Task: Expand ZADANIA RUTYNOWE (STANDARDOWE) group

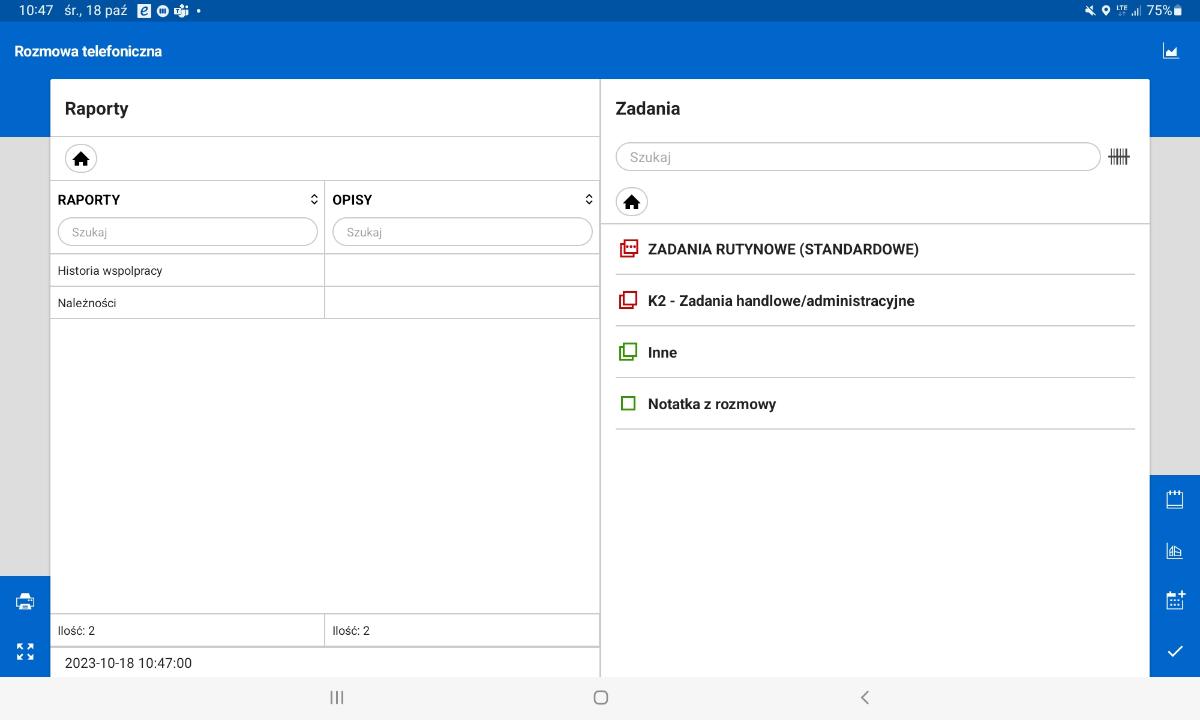Action: 782,249
